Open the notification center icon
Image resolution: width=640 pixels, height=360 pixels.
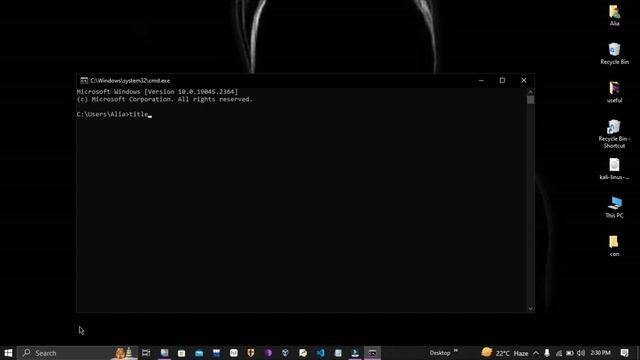coord(624,353)
